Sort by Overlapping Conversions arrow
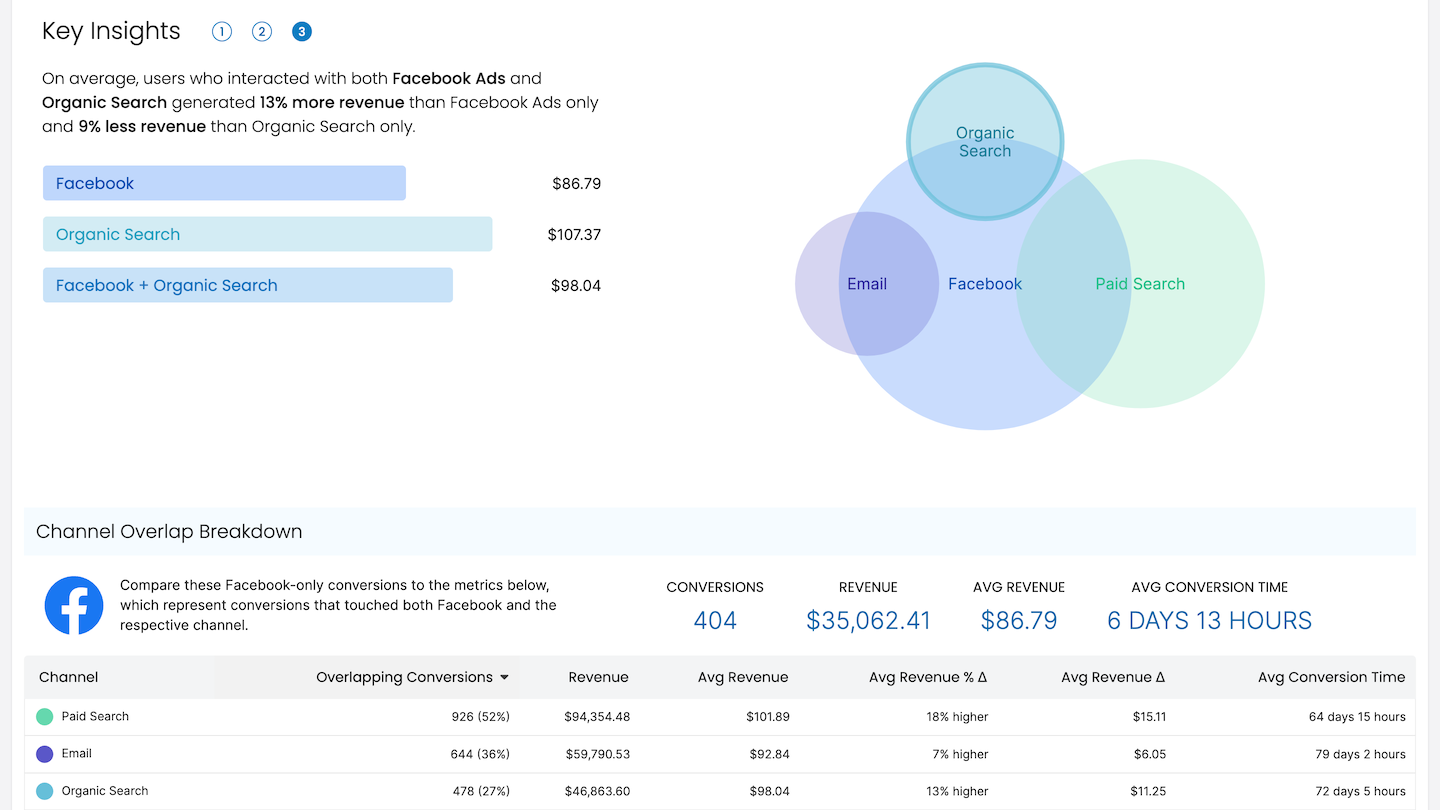This screenshot has width=1440, height=810. (504, 678)
